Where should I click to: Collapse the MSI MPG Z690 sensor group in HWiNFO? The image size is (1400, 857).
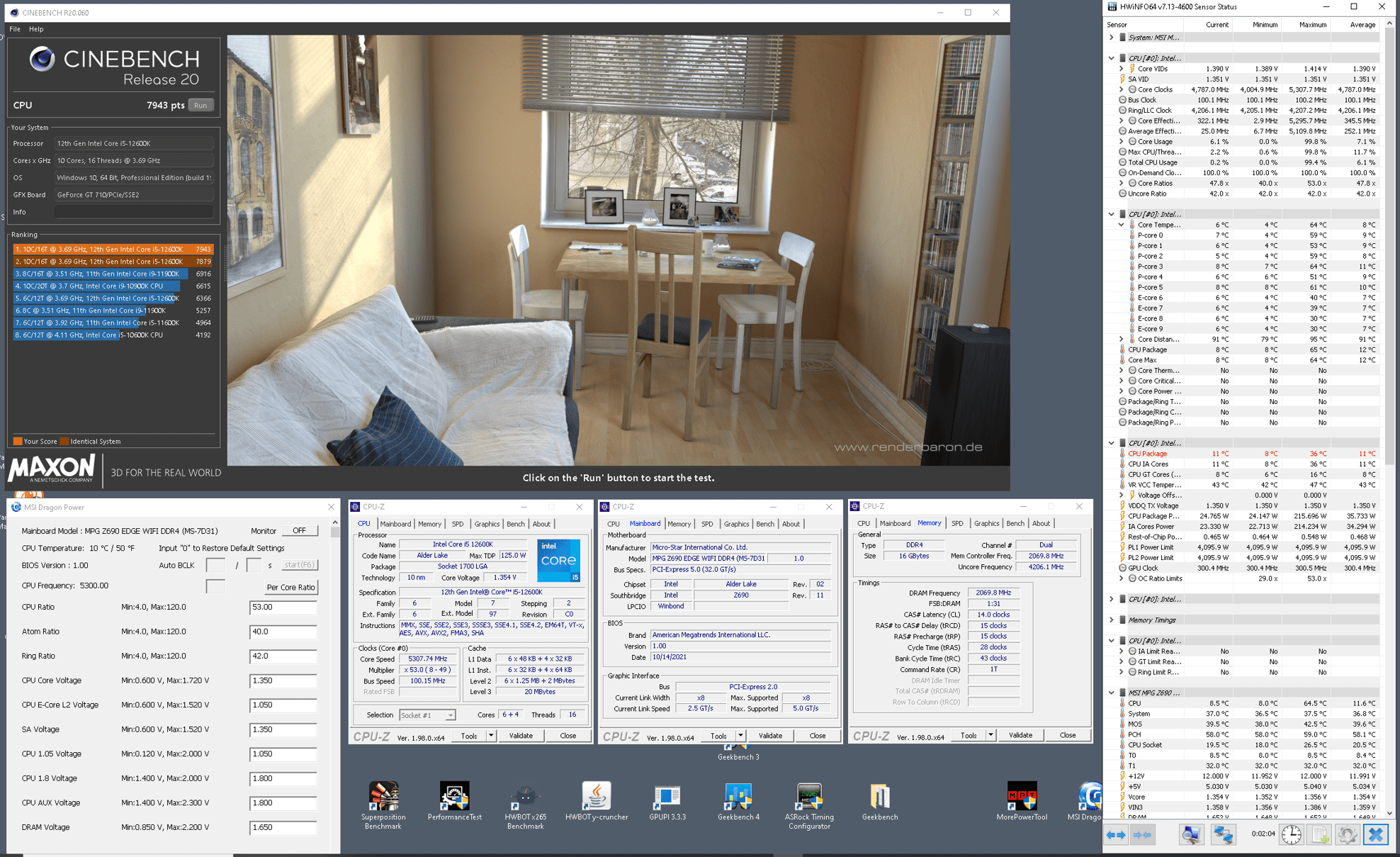pos(1111,693)
